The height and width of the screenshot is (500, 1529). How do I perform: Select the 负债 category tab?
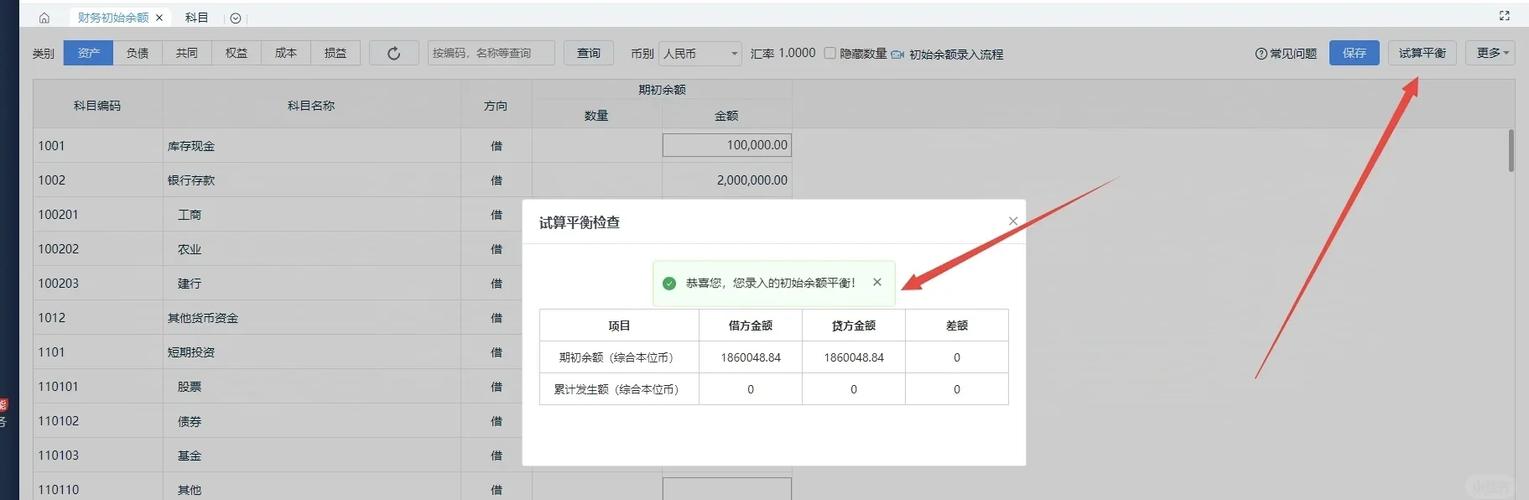coord(137,53)
